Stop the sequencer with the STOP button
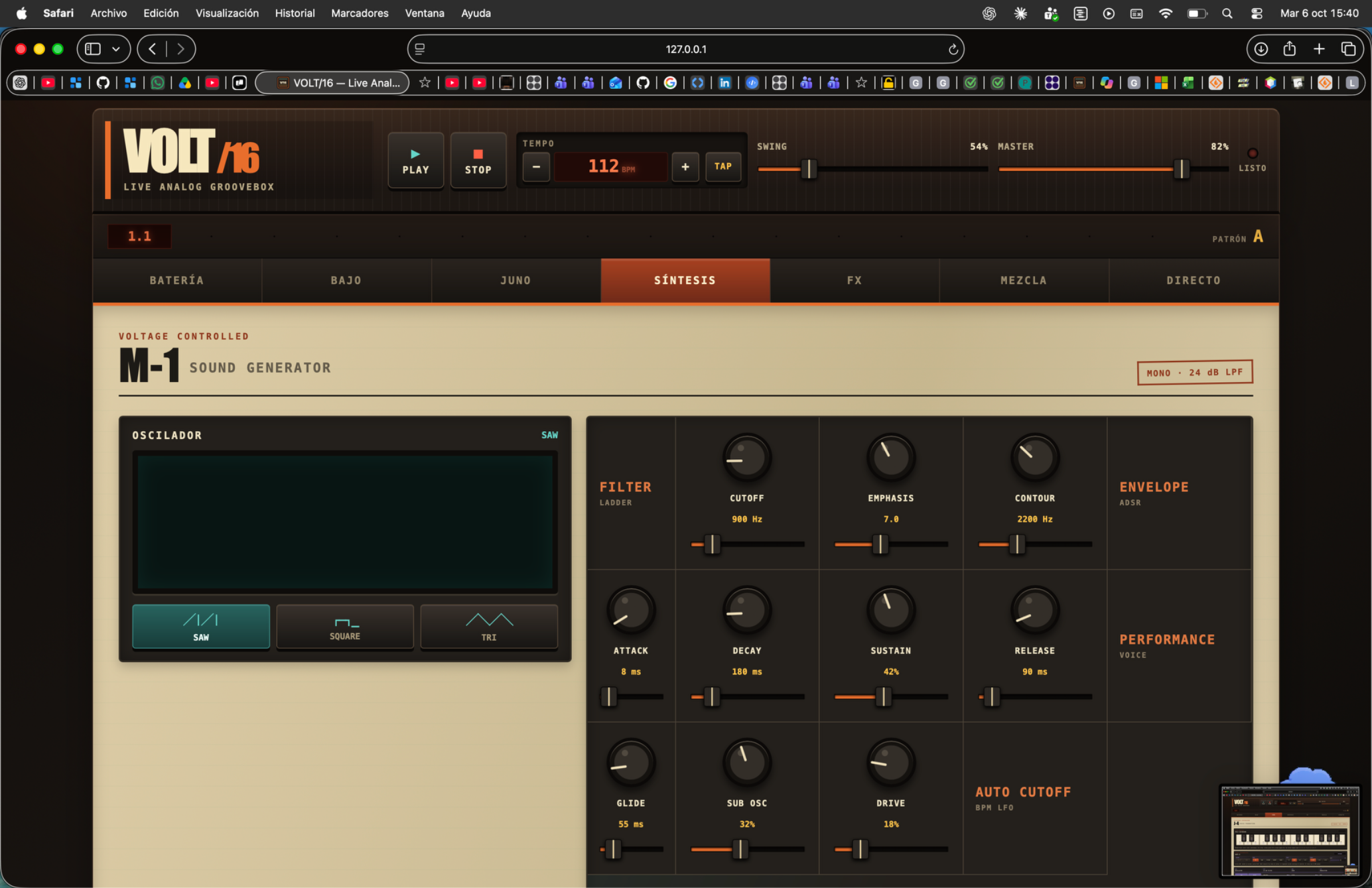Image resolution: width=1372 pixels, height=888 pixels. [x=478, y=161]
